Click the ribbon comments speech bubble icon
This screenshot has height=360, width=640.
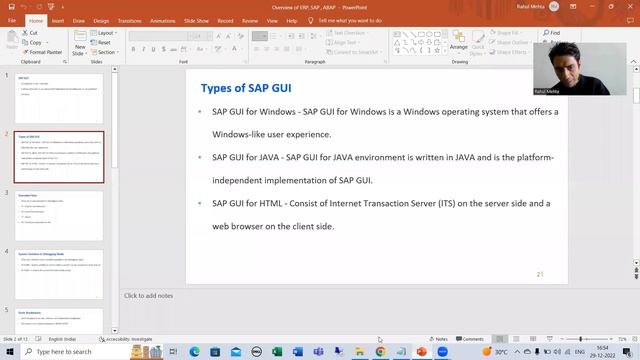630,20
